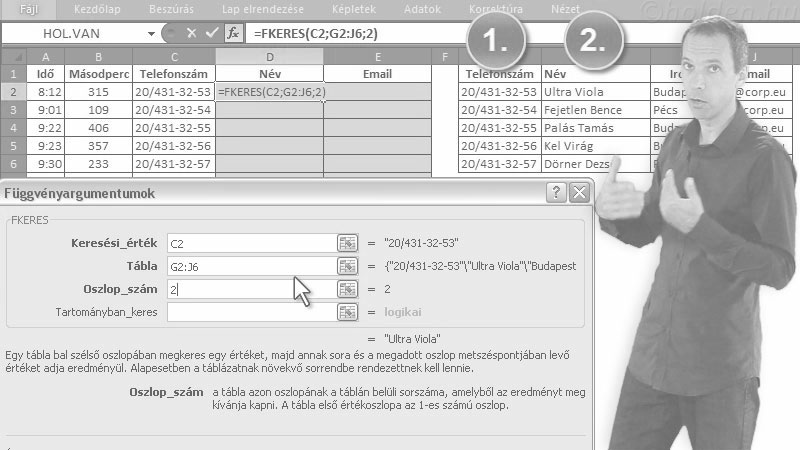The width and height of the screenshot is (800, 450).
Task: Close the Függvényargumentumok dialog
Action: (580, 193)
